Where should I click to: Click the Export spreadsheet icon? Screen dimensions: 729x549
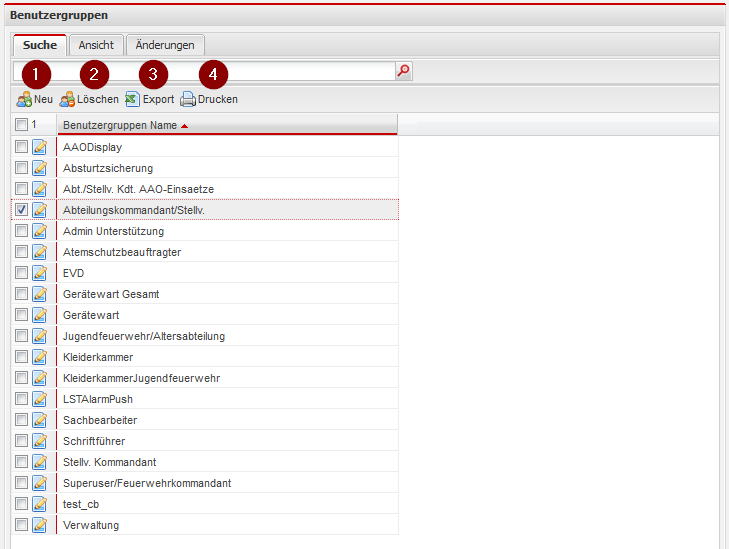click(132, 100)
